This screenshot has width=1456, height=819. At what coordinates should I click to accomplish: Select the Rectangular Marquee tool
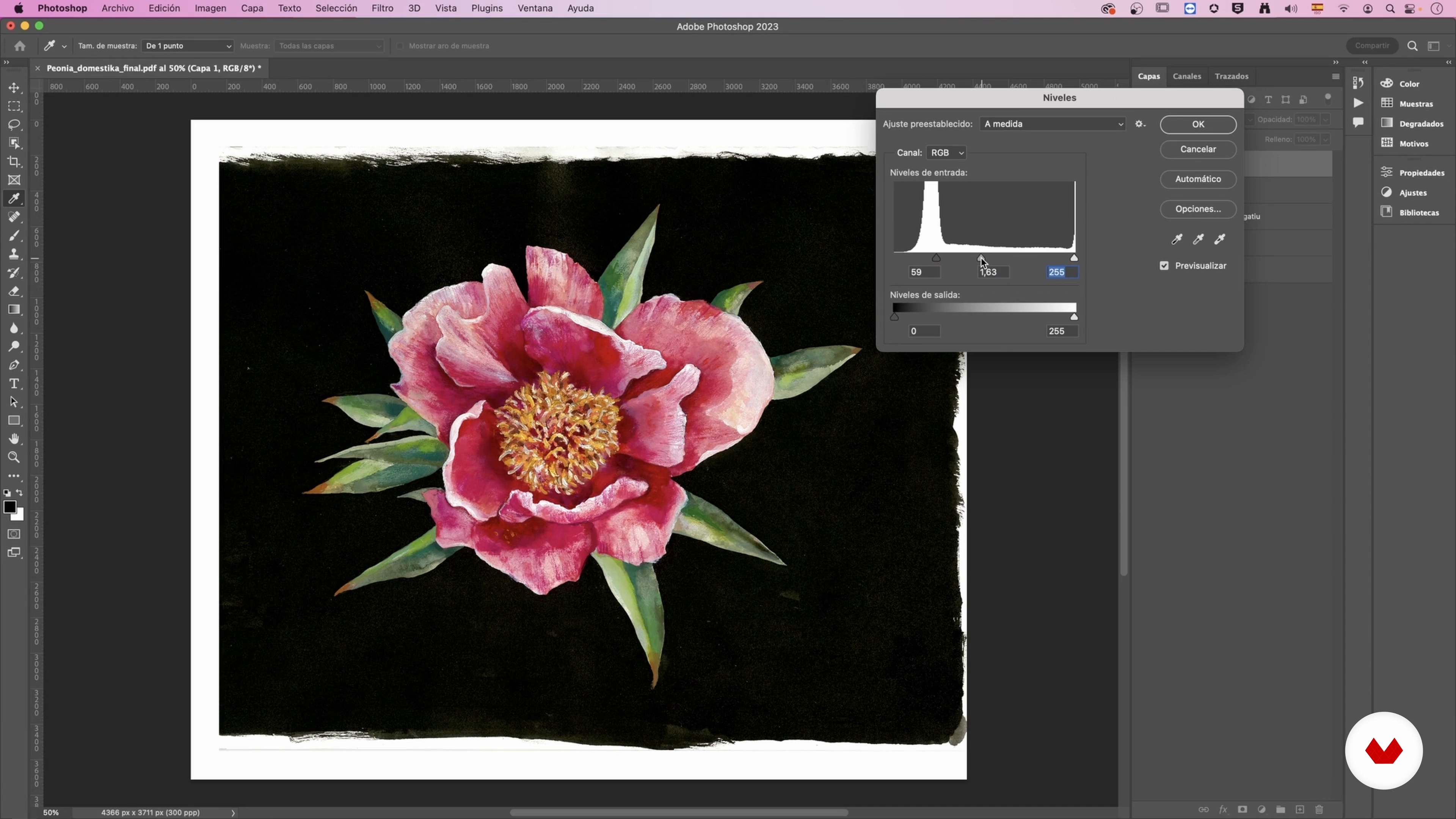coord(14,106)
